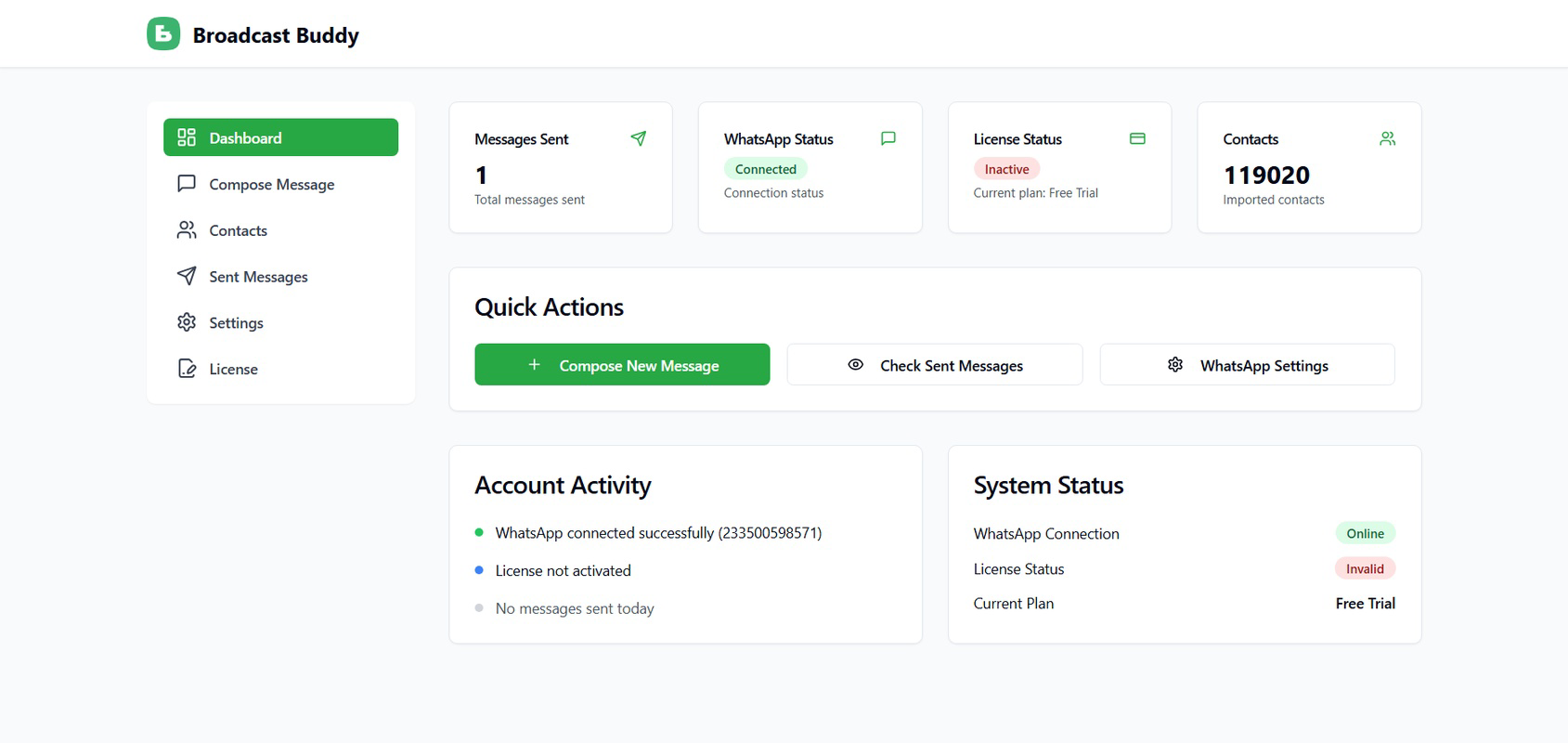Click the chat icon on WhatsApp Status card
Viewport: 1568px width, 743px height.
(x=888, y=138)
